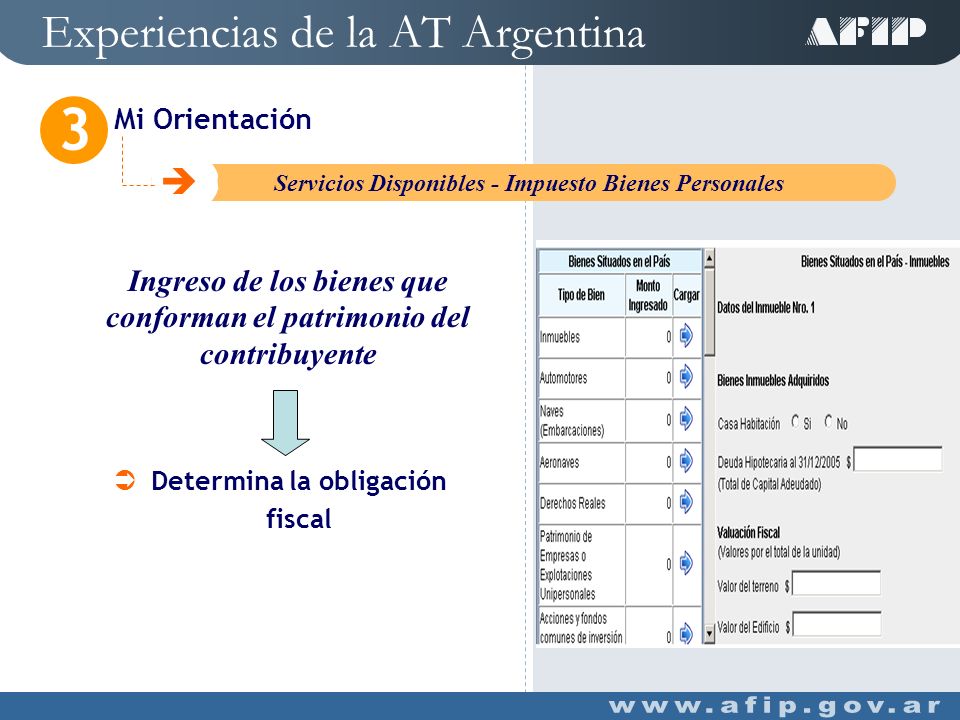Click load arrow for Acciones y fondos comunes
Screen dimensions: 960x720
coord(686,633)
